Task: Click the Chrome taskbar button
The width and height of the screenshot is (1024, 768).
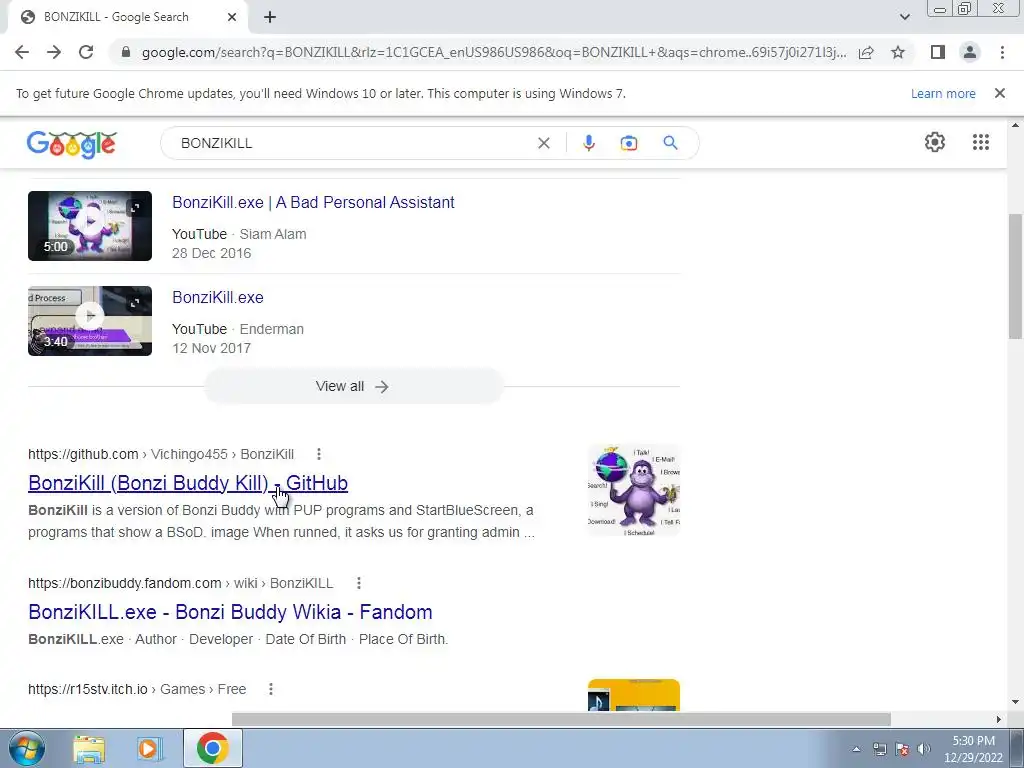Action: pyautogui.click(x=213, y=748)
